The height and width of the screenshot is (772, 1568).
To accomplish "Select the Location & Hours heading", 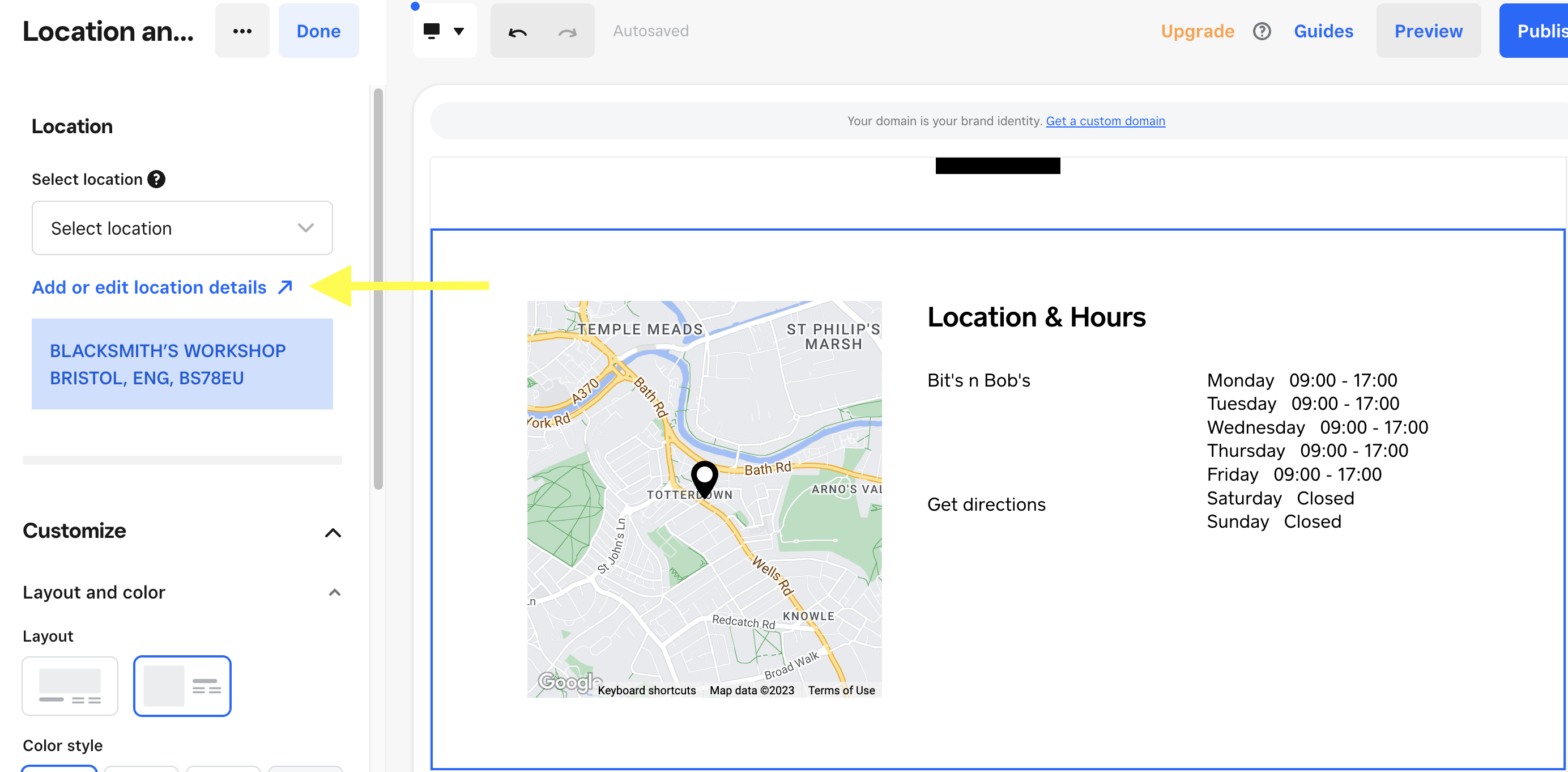I will pyautogui.click(x=1036, y=317).
